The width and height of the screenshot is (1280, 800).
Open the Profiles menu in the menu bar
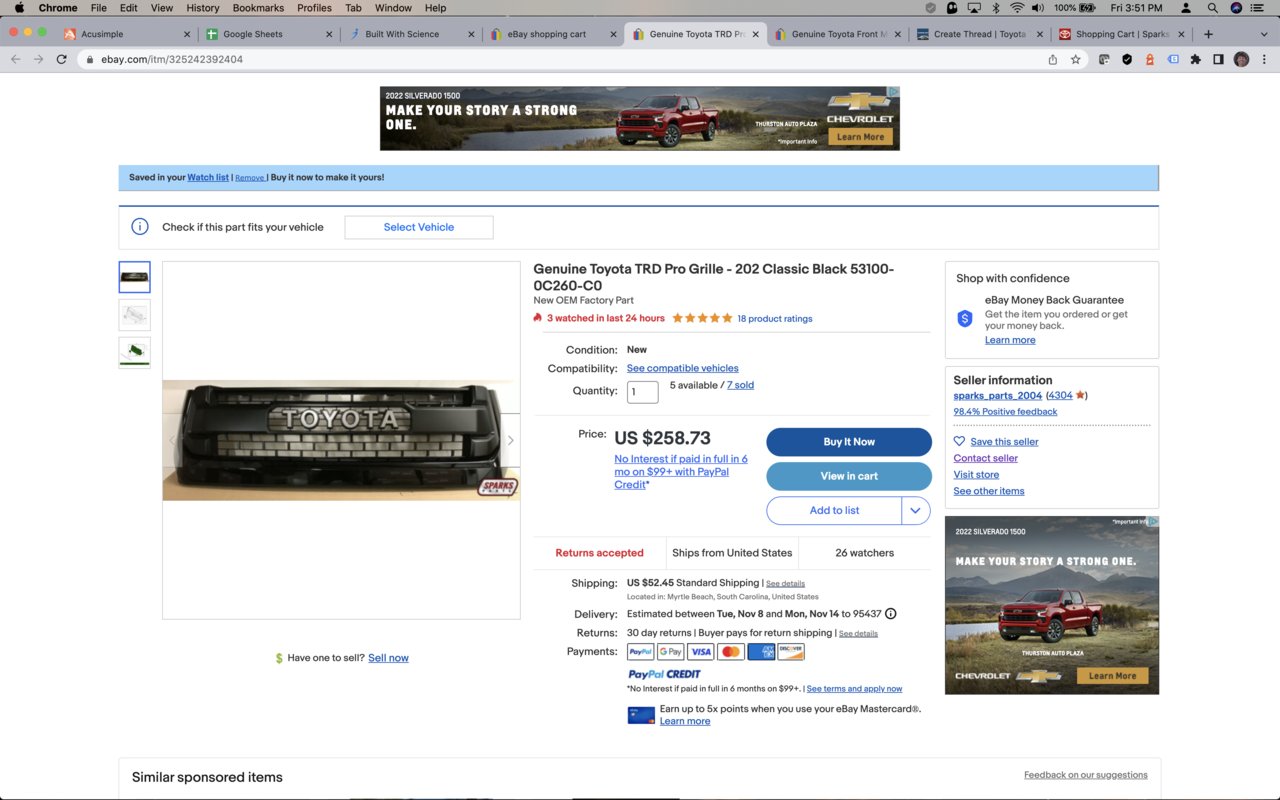[314, 8]
